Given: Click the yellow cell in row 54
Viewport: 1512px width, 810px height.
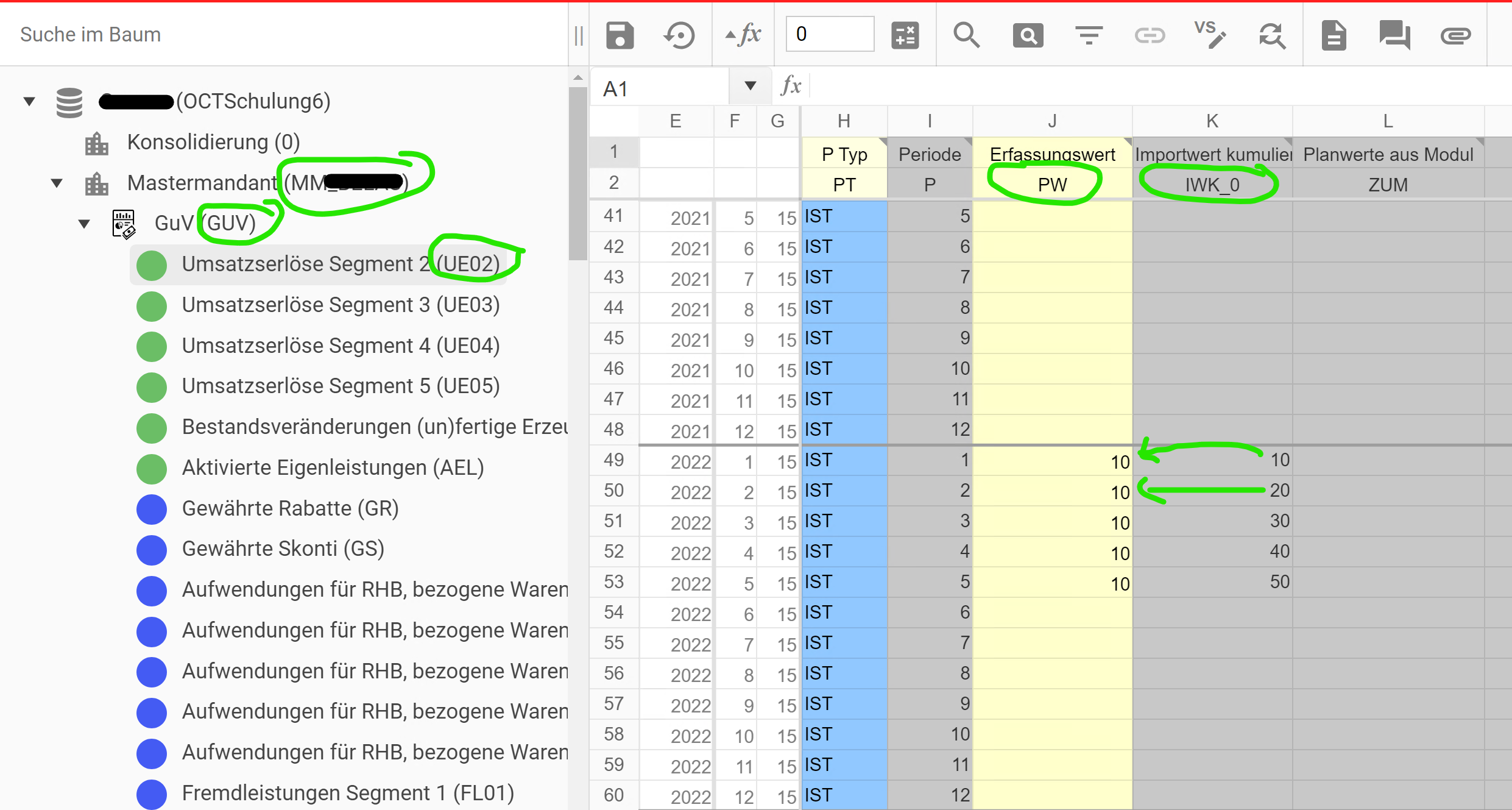Looking at the screenshot, I should [x=1052, y=612].
